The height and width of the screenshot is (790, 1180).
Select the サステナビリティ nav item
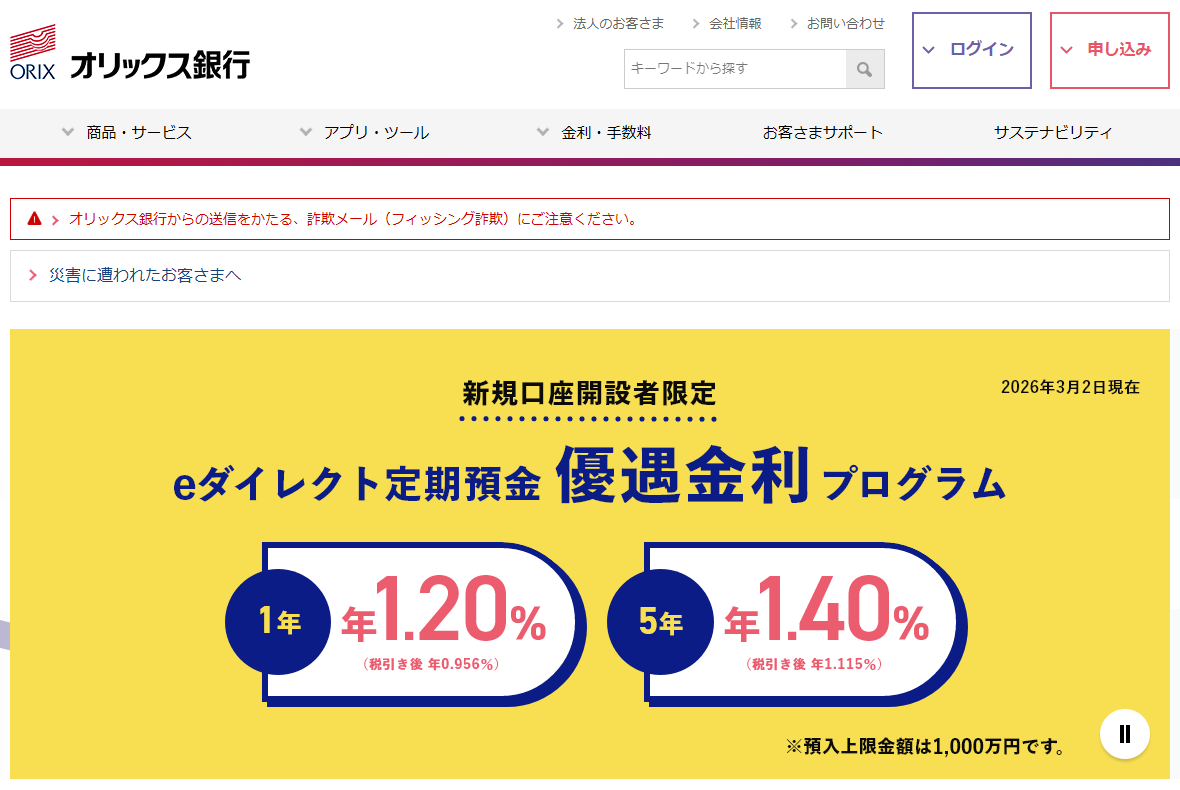(x=1052, y=132)
